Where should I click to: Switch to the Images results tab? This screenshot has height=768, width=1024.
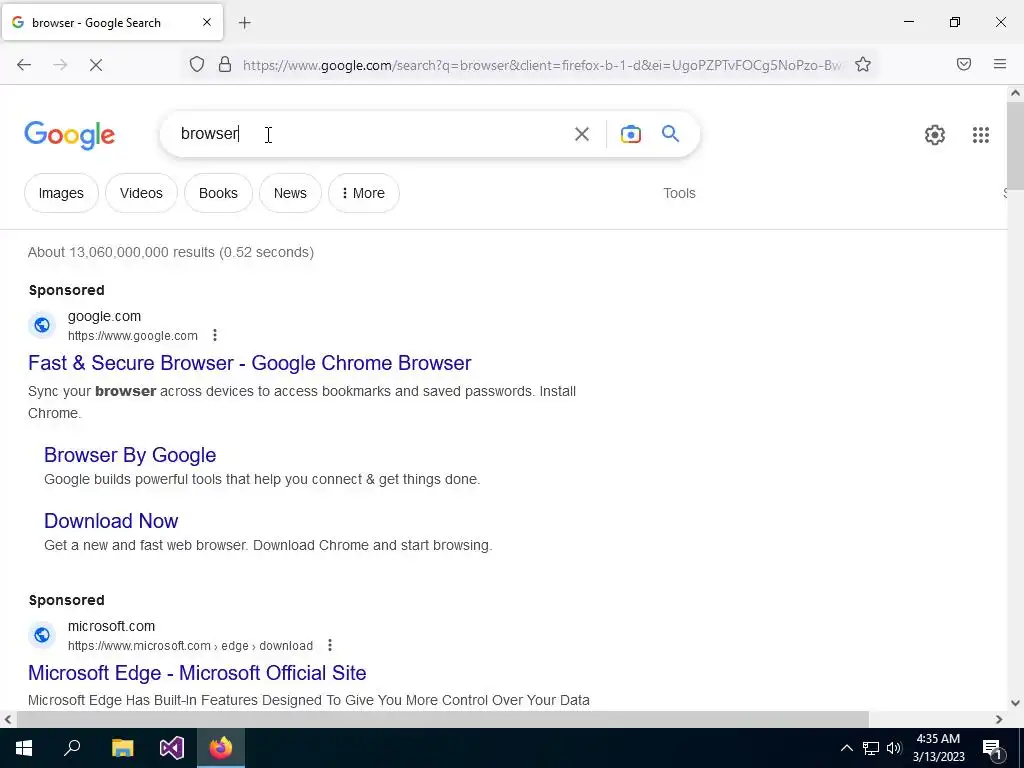(x=61, y=193)
